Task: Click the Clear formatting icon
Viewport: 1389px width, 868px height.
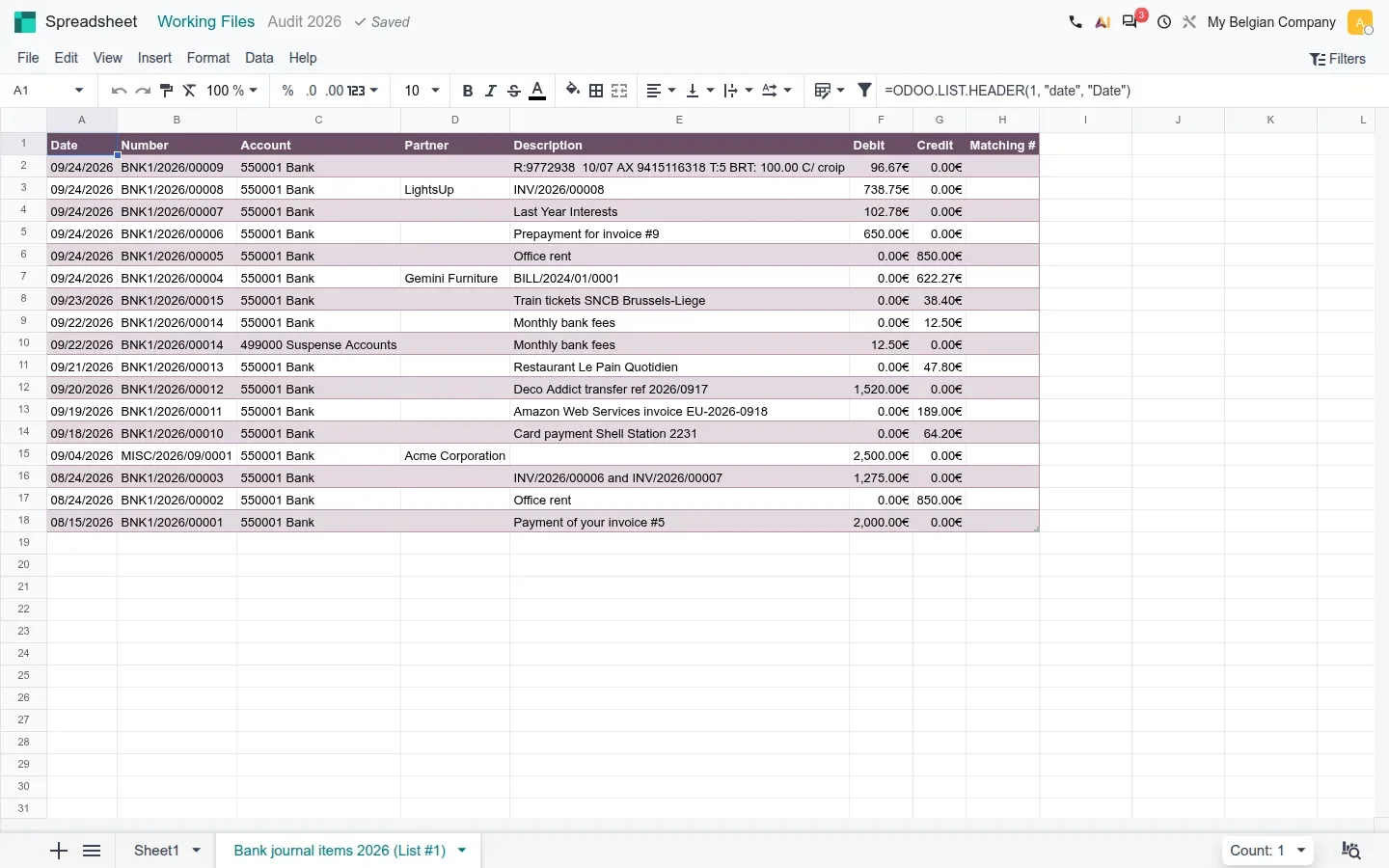Action: coord(189,91)
